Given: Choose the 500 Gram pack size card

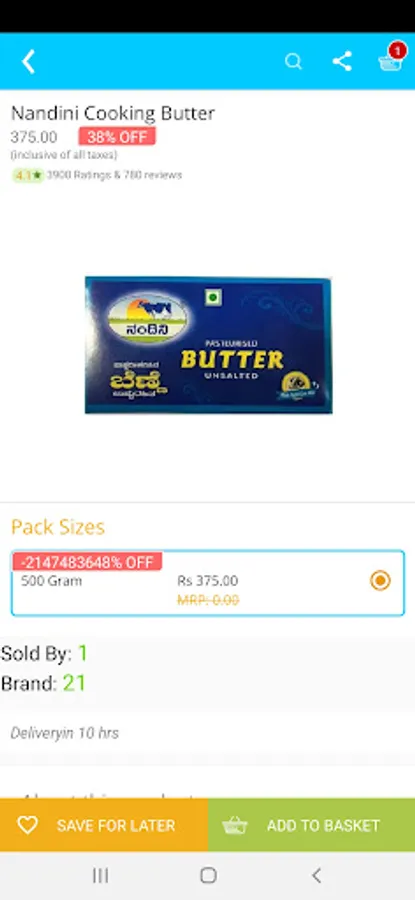Looking at the screenshot, I should [208, 583].
